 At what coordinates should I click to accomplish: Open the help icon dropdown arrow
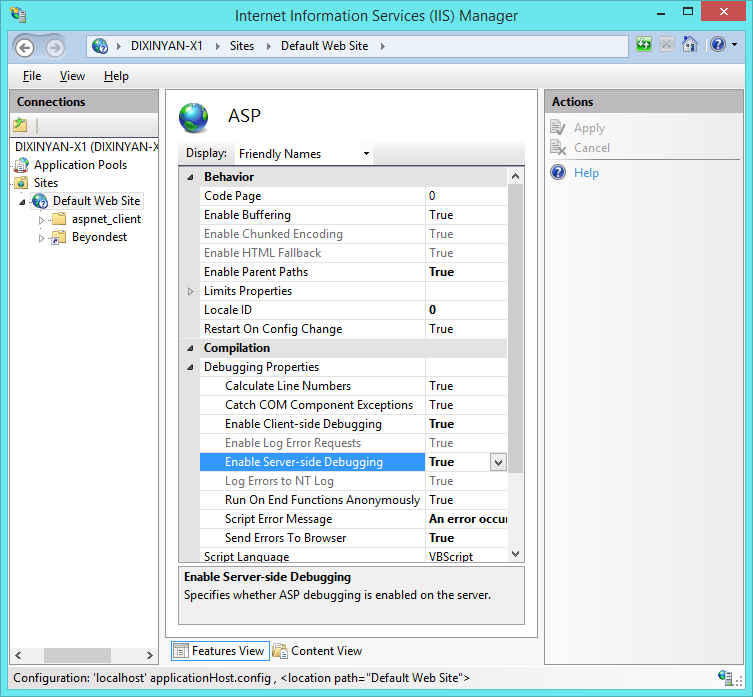(735, 45)
